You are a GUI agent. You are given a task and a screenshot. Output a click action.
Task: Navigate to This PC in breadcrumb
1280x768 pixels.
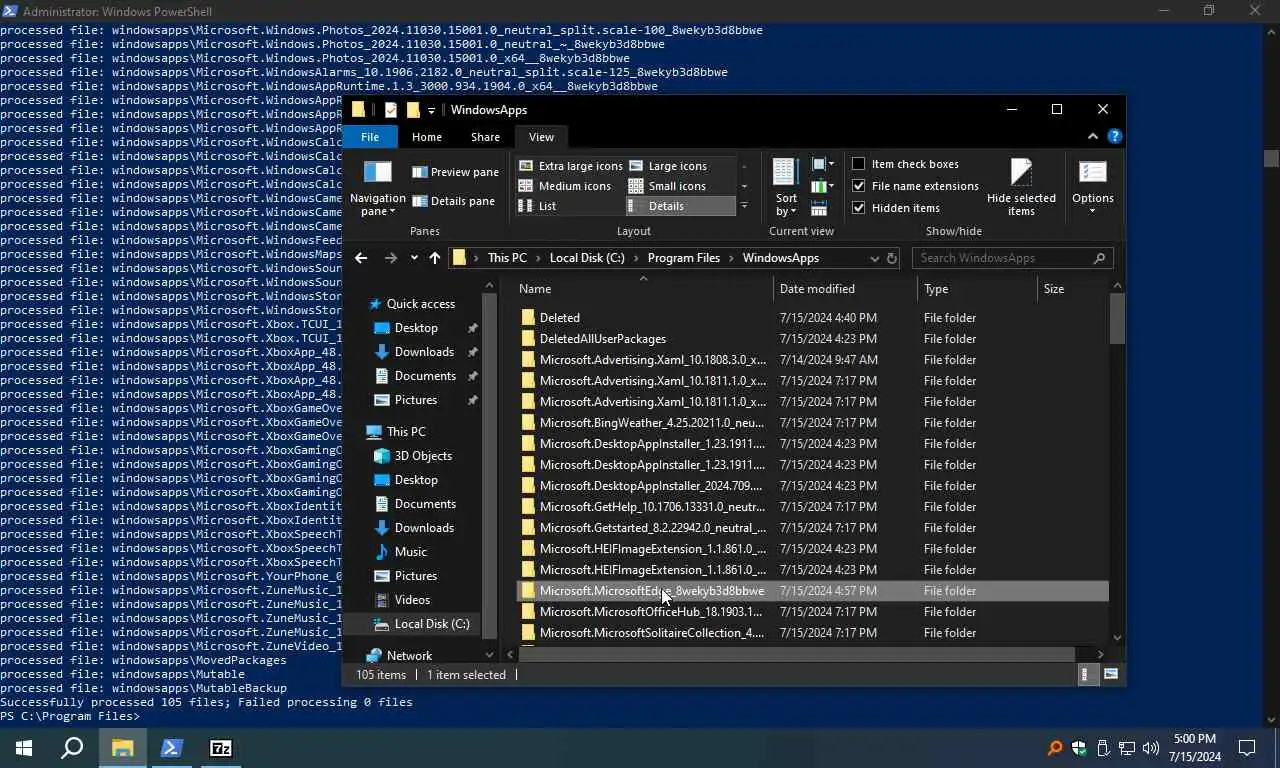(507, 258)
